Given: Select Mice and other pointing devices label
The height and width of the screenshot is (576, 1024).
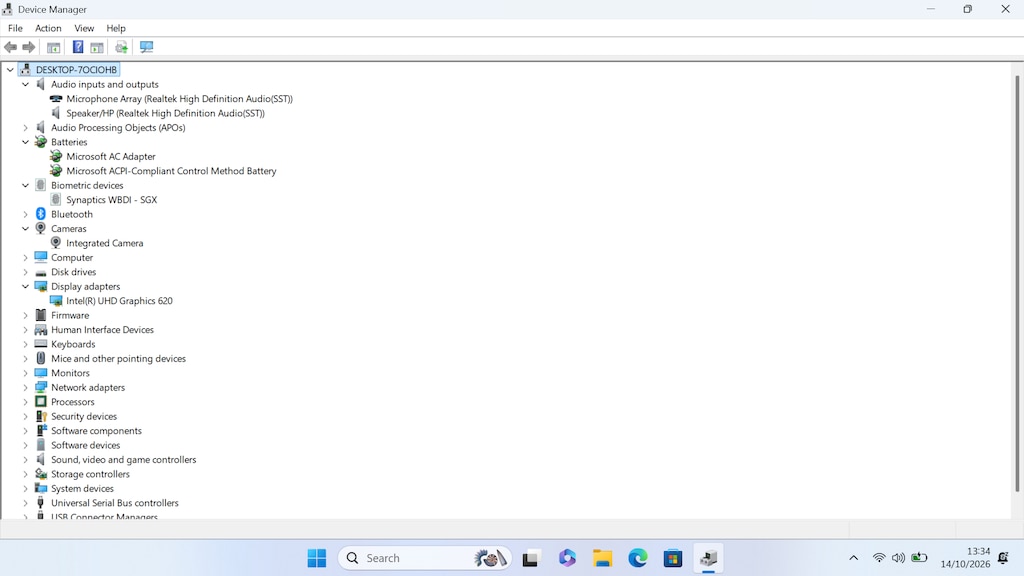Looking at the screenshot, I should click(x=118, y=359).
